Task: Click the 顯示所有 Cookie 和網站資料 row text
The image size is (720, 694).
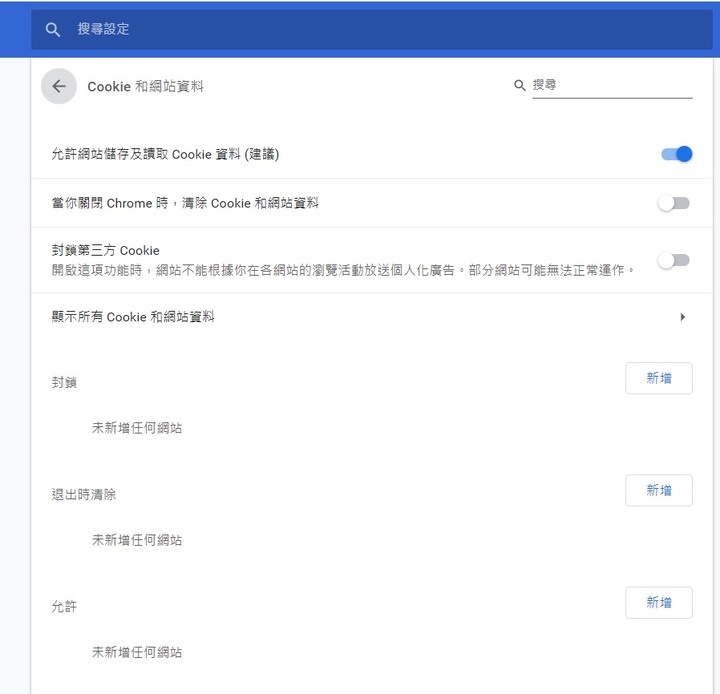Action: point(133,316)
